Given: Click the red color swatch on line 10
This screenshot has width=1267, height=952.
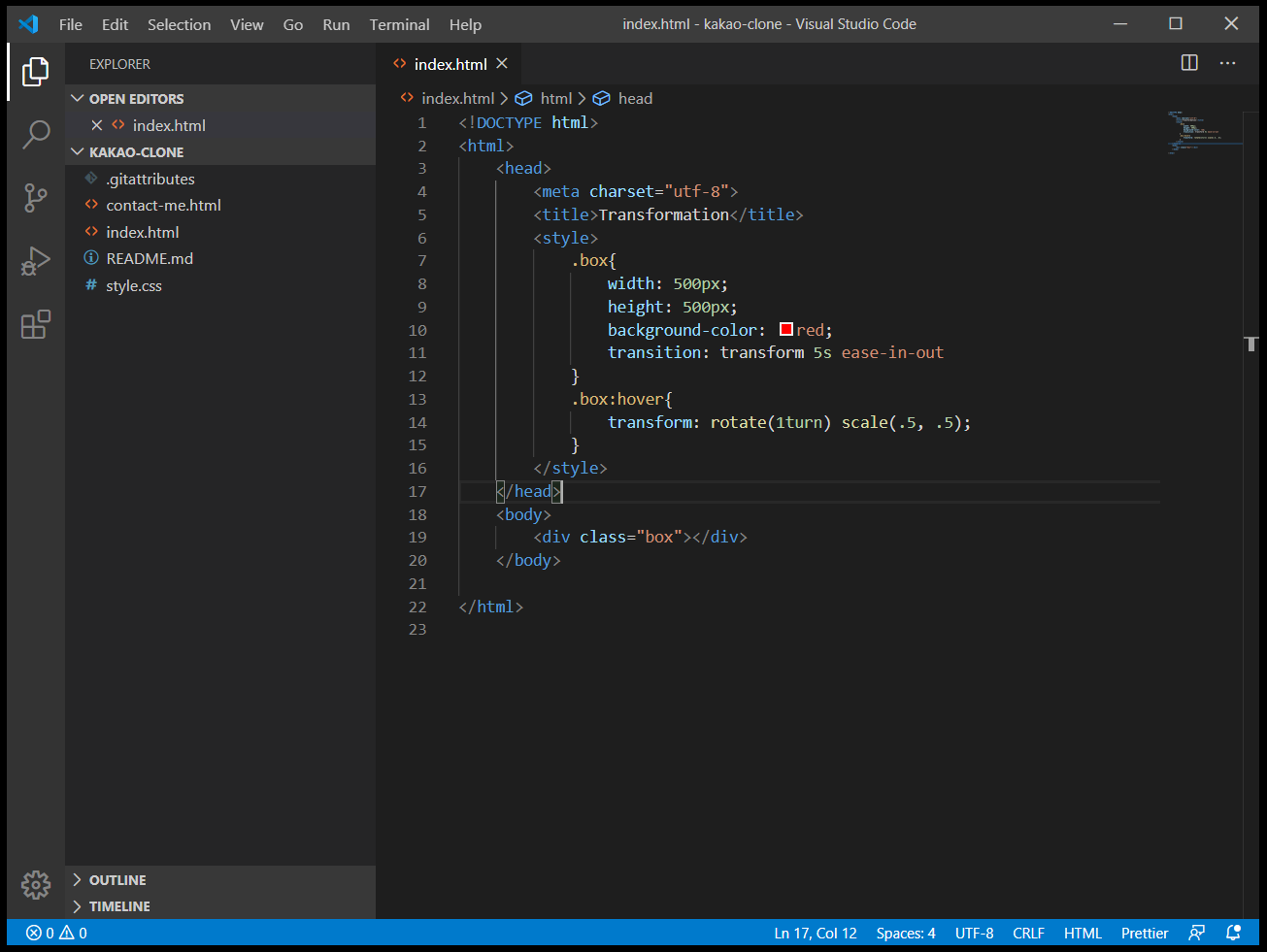Looking at the screenshot, I should (786, 330).
